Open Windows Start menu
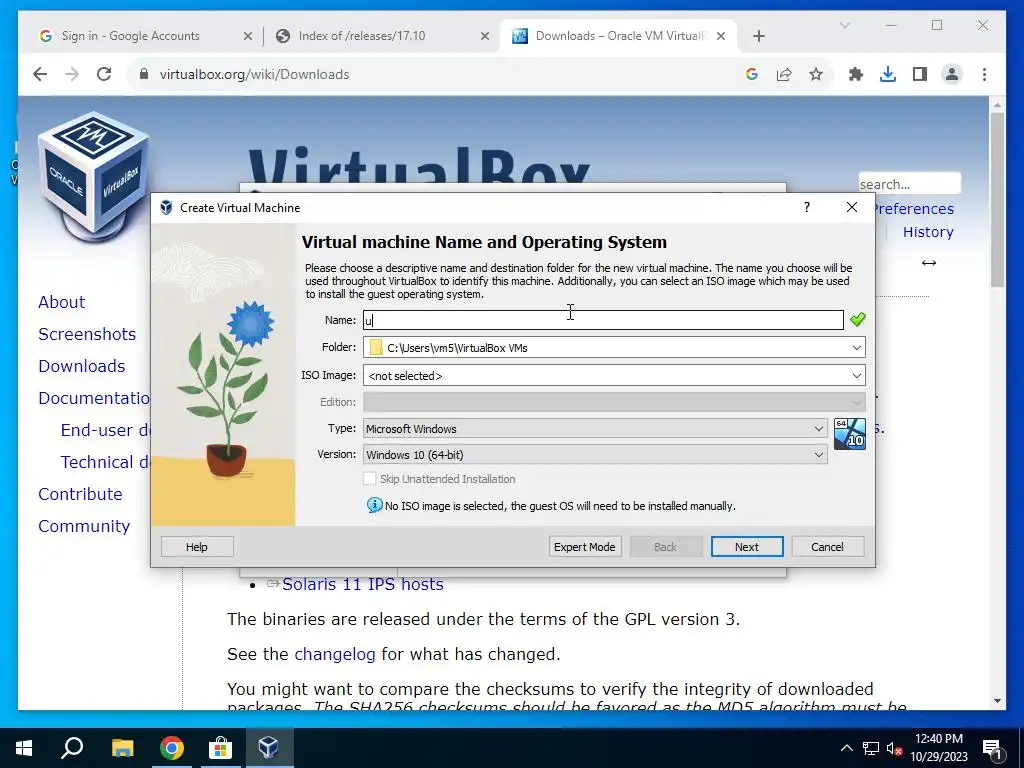Image resolution: width=1024 pixels, height=768 pixels. click(24, 748)
